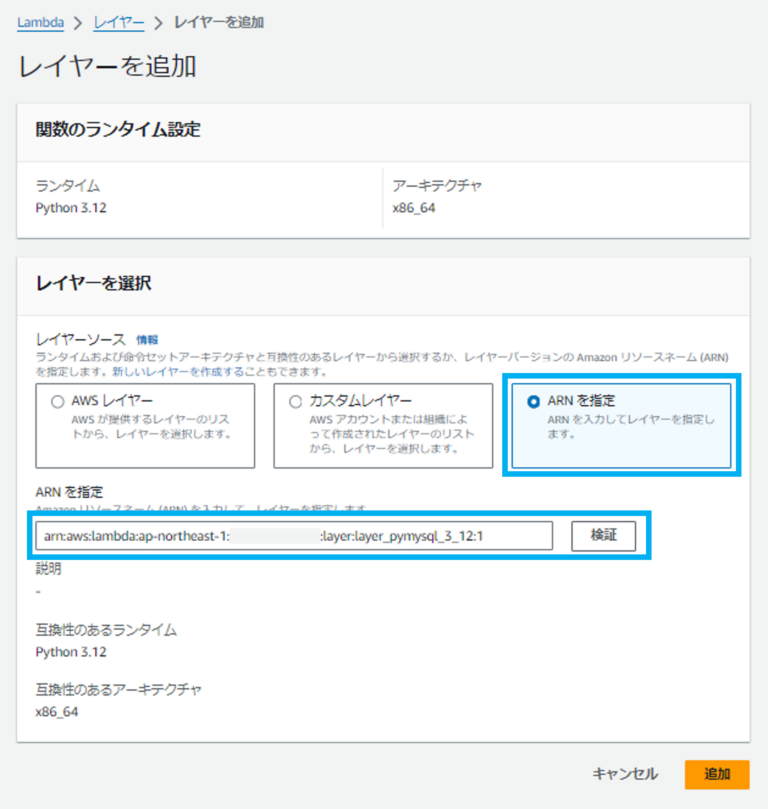Click the レイヤーを選択 section header
The width and height of the screenshot is (768, 809).
click(93, 283)
